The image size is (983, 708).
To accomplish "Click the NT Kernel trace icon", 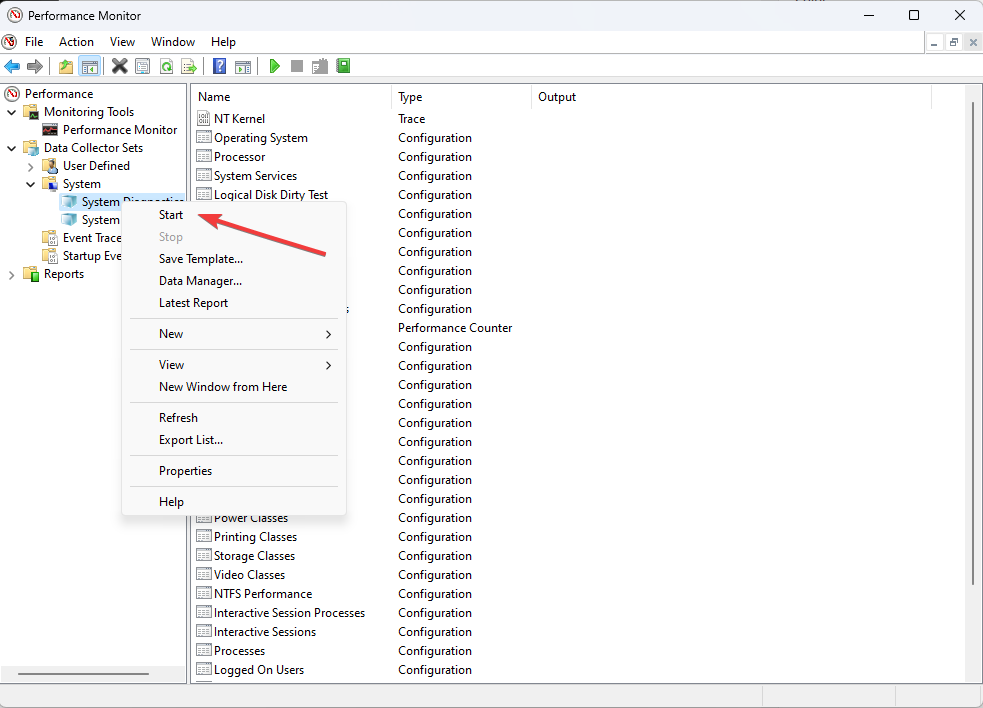I will pos(203,118).
